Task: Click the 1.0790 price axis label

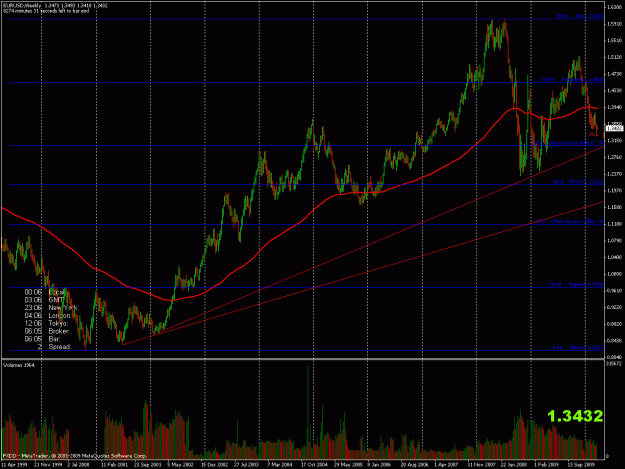Action: click(615, 241)
